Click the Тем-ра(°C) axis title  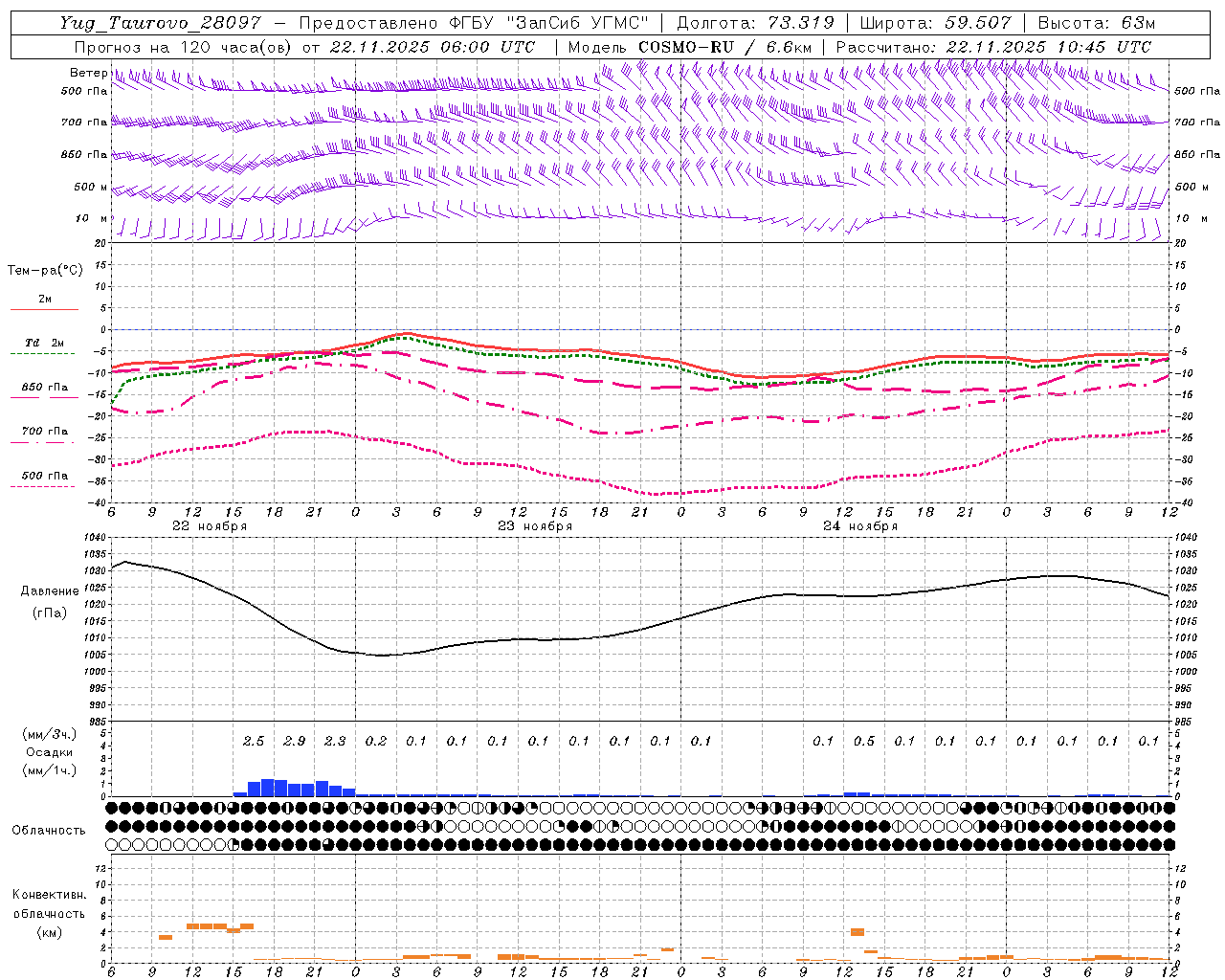tap(45, 271)
